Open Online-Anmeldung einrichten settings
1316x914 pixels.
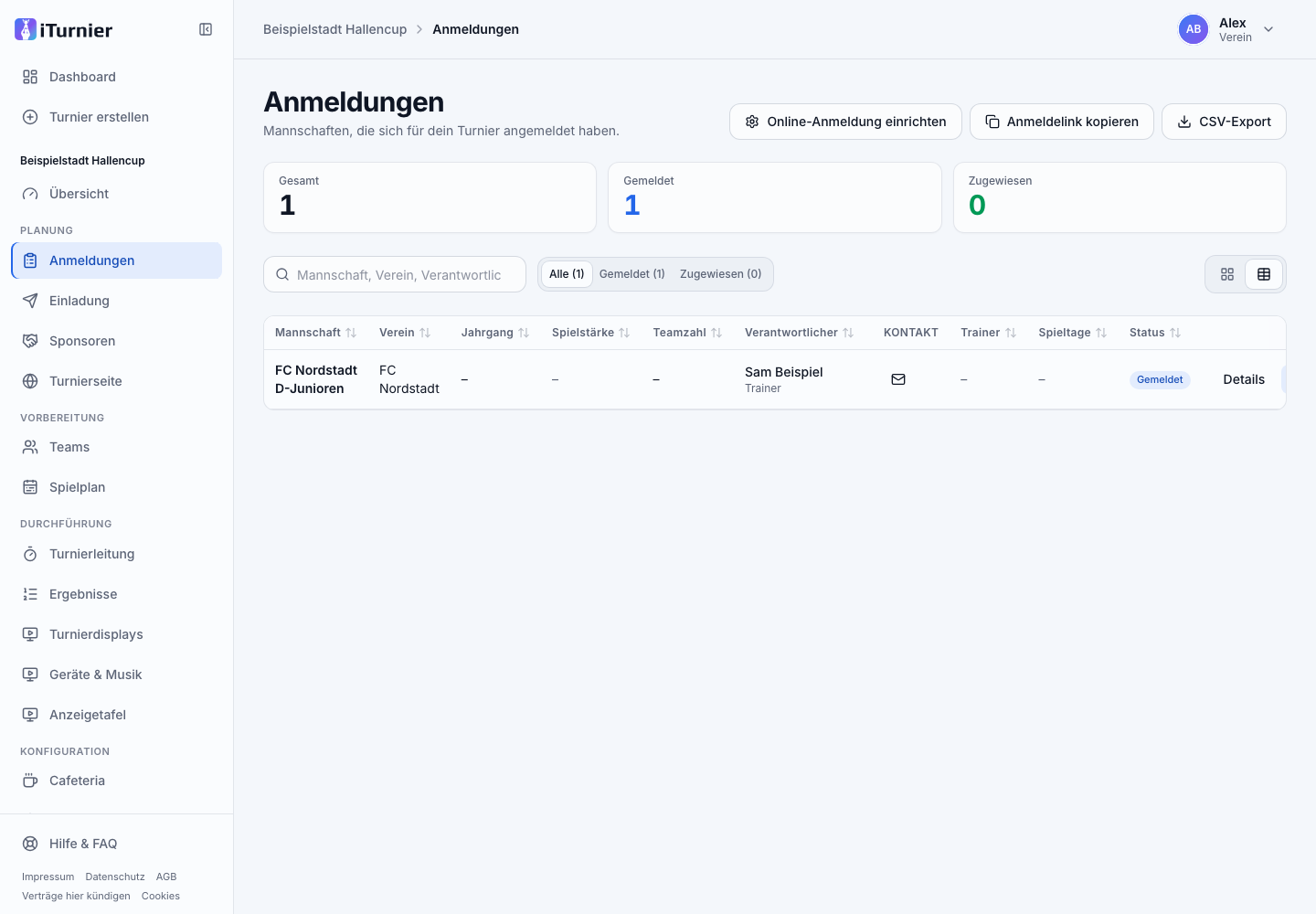tap(845, 122)
